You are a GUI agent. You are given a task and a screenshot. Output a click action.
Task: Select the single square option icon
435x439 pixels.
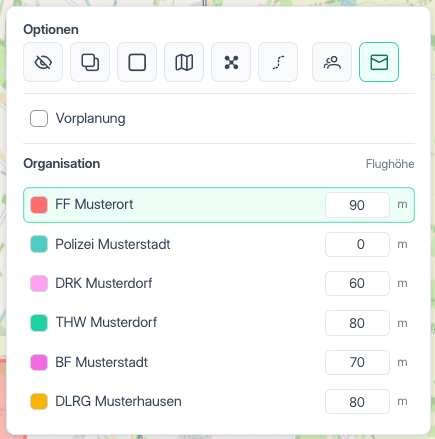pos(137,62)
